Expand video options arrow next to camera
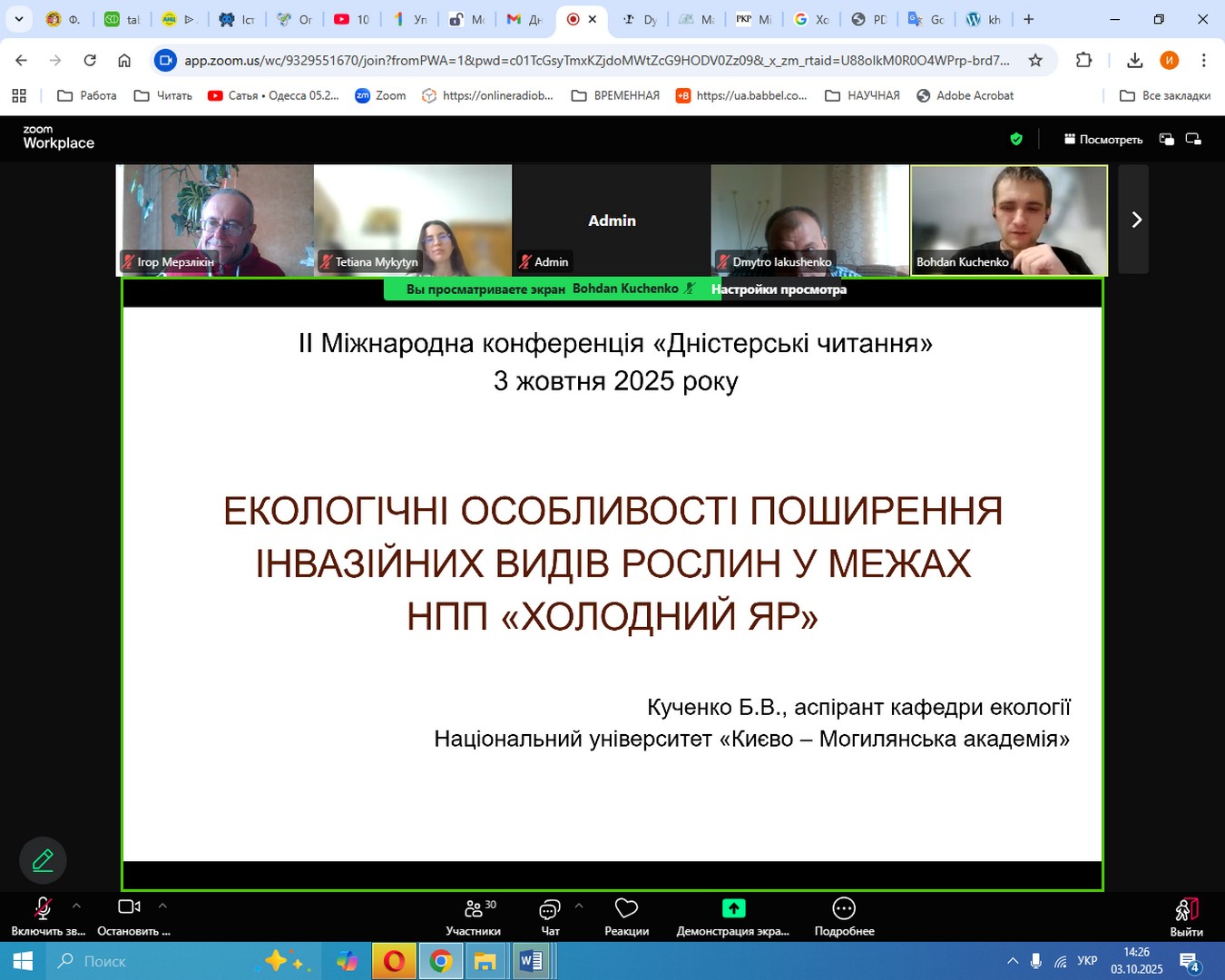Screen dimensions: 1225x980 click(162, 906)
